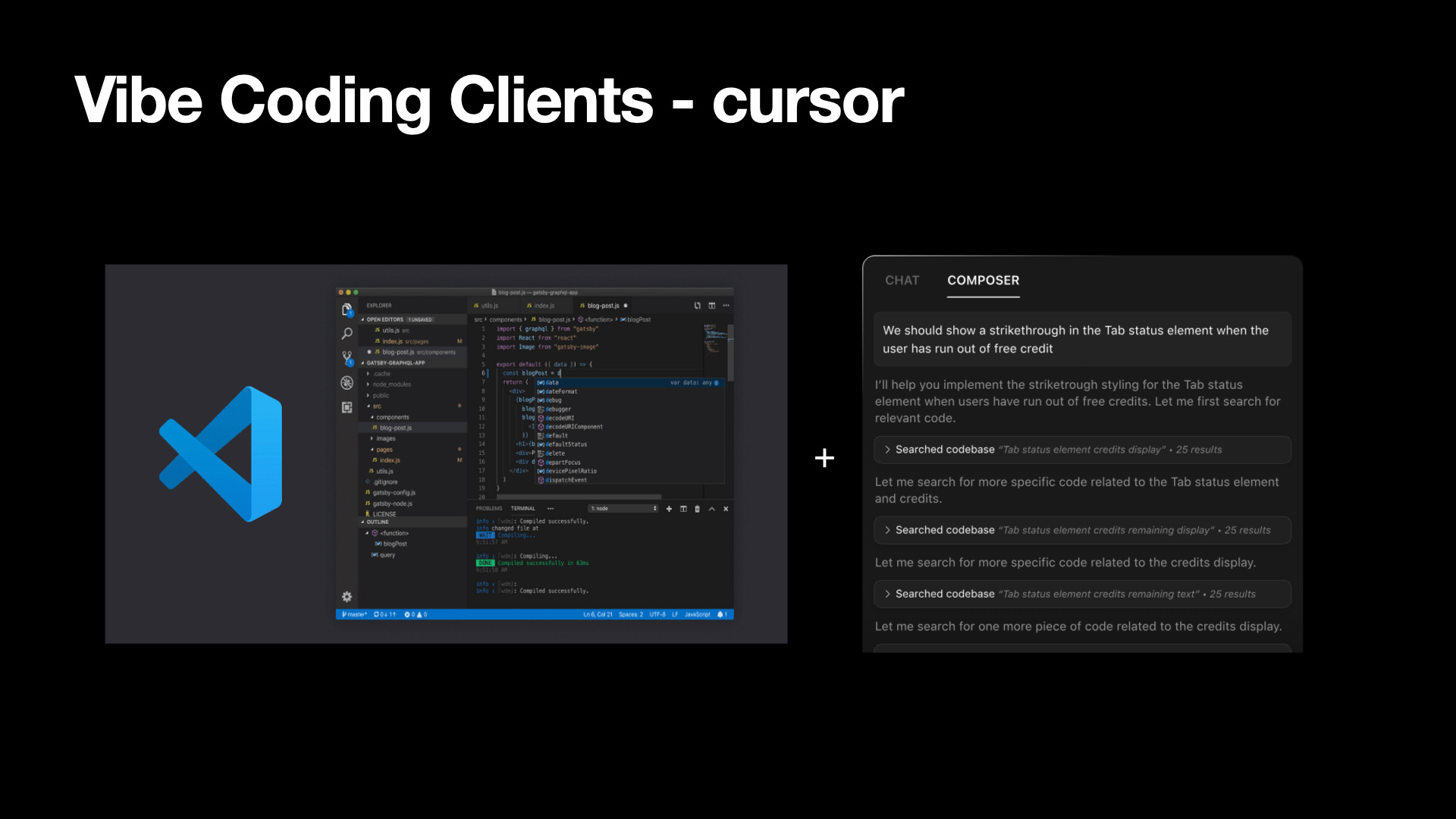Open the LICENSE file
This screenshot has height=819, width=1456.
coord(413,514)
